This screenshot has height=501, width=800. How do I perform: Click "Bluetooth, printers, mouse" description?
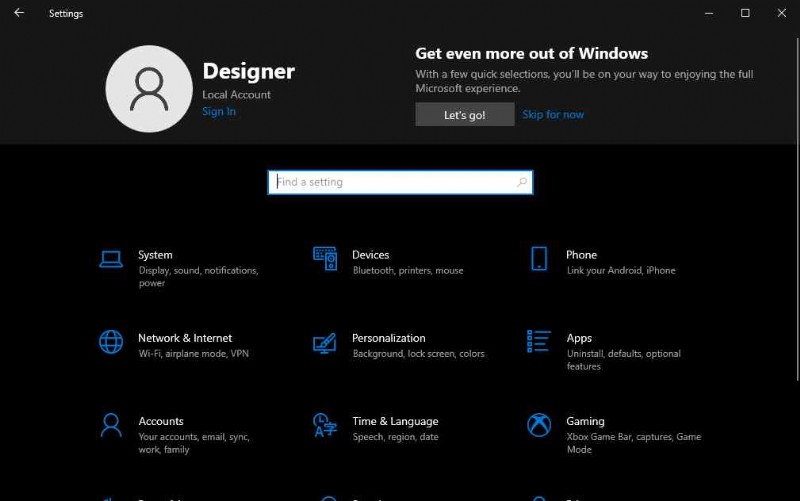[408, 270]
